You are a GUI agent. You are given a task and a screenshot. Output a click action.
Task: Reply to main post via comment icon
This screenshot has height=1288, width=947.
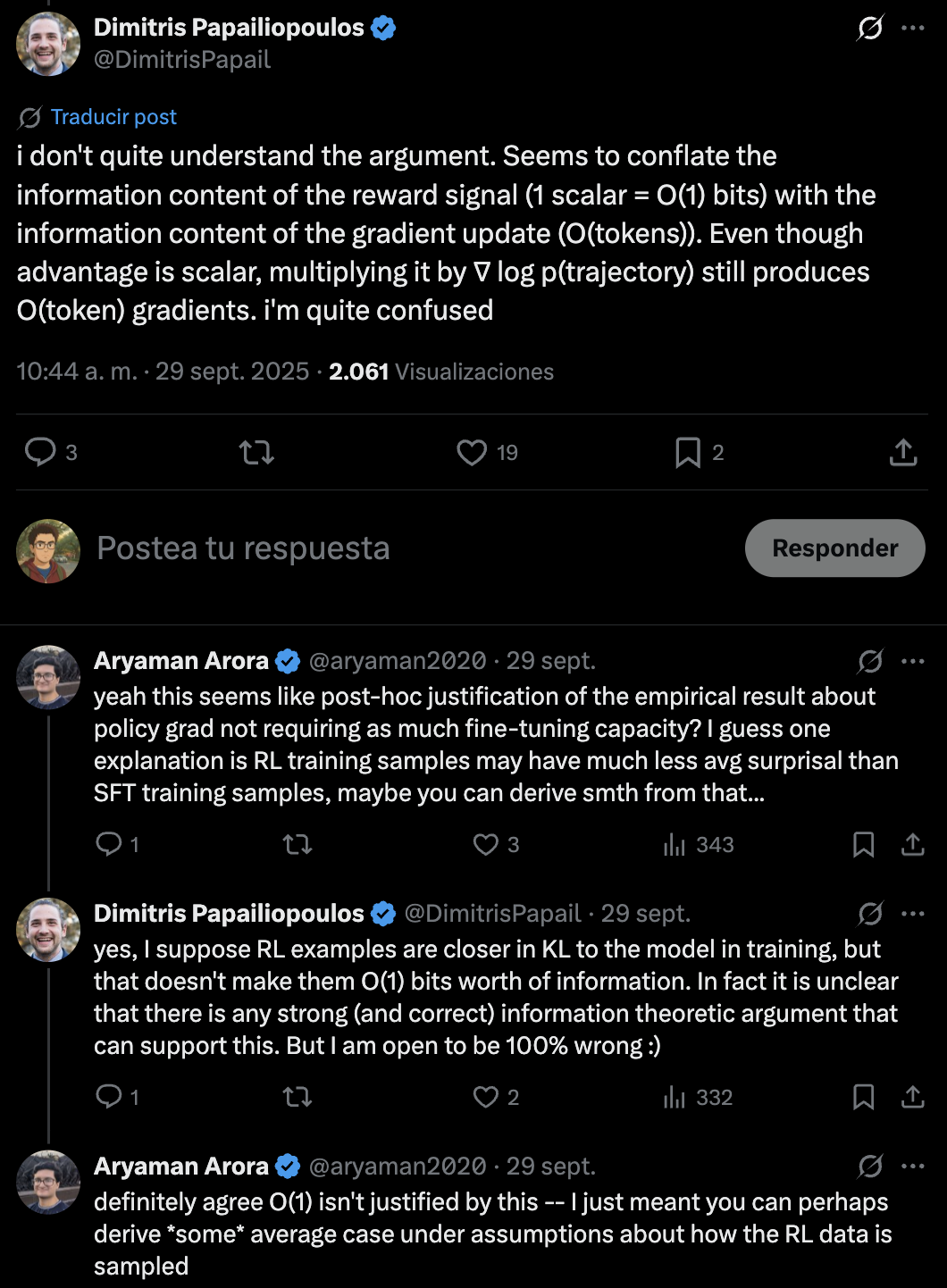click(40, 452)
